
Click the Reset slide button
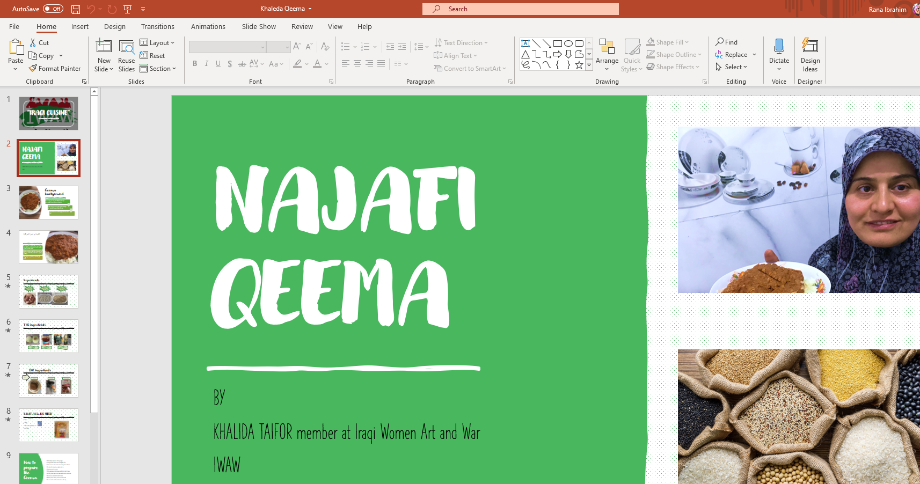[152, 56]
